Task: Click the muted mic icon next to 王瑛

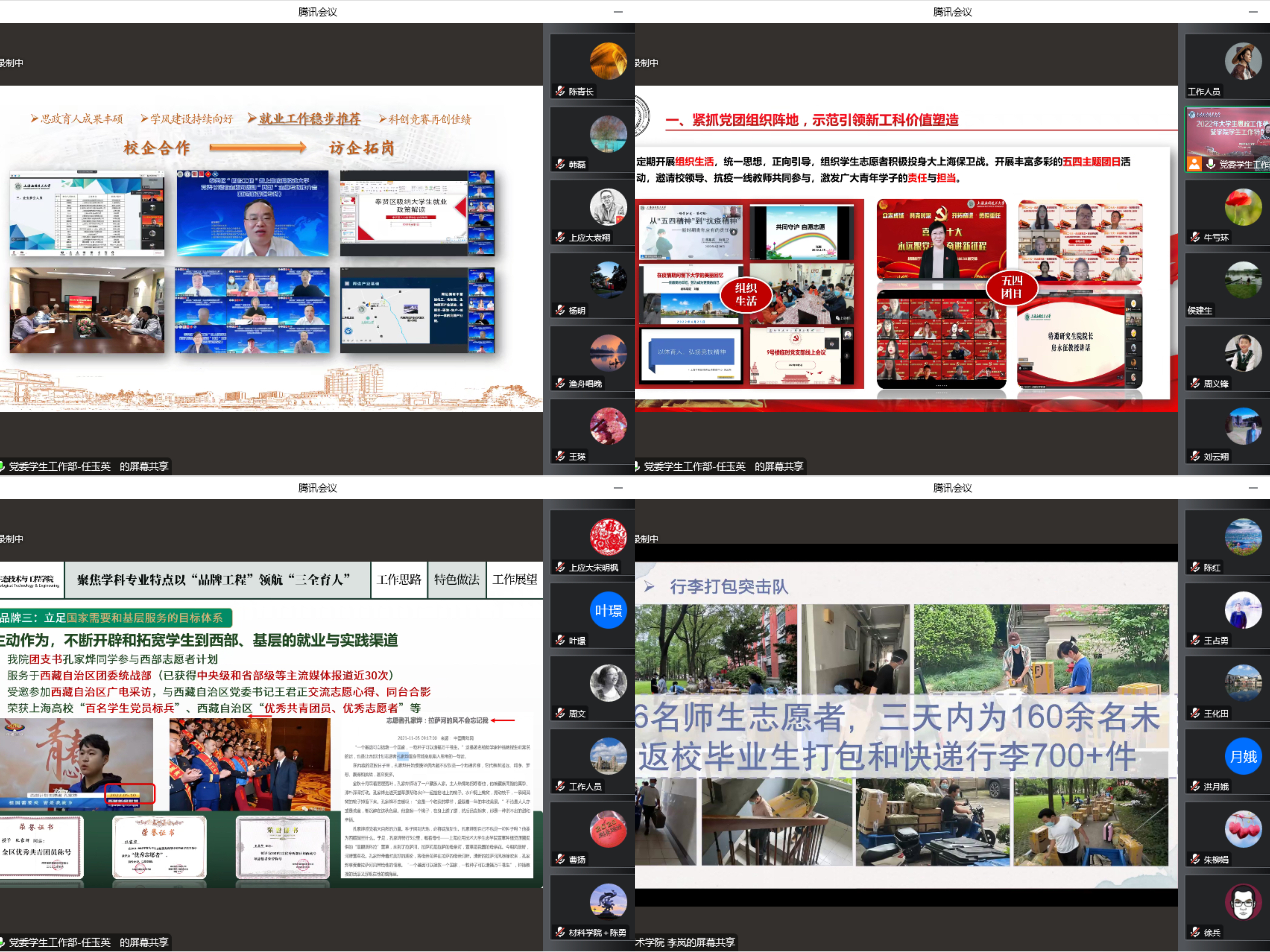Action: 560,456
